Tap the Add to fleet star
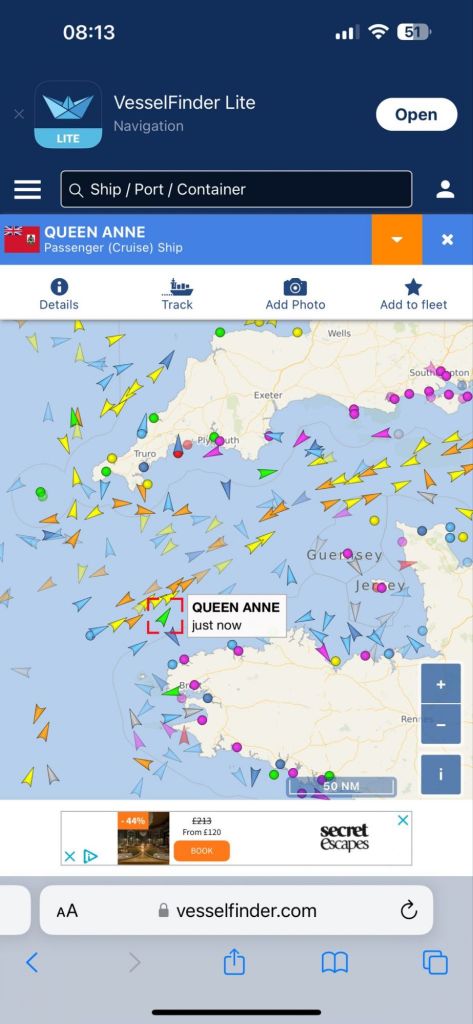473x1024 pixels. pyautogui.click(x=414, y=287)
